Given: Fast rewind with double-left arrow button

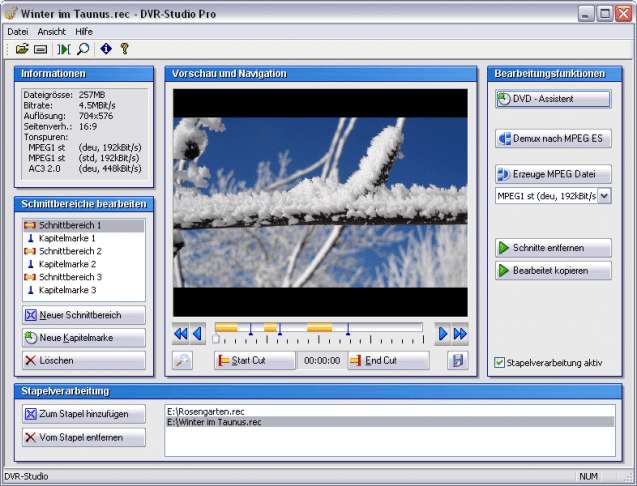Looking at the screenshot, I should [x=181, y=334].
